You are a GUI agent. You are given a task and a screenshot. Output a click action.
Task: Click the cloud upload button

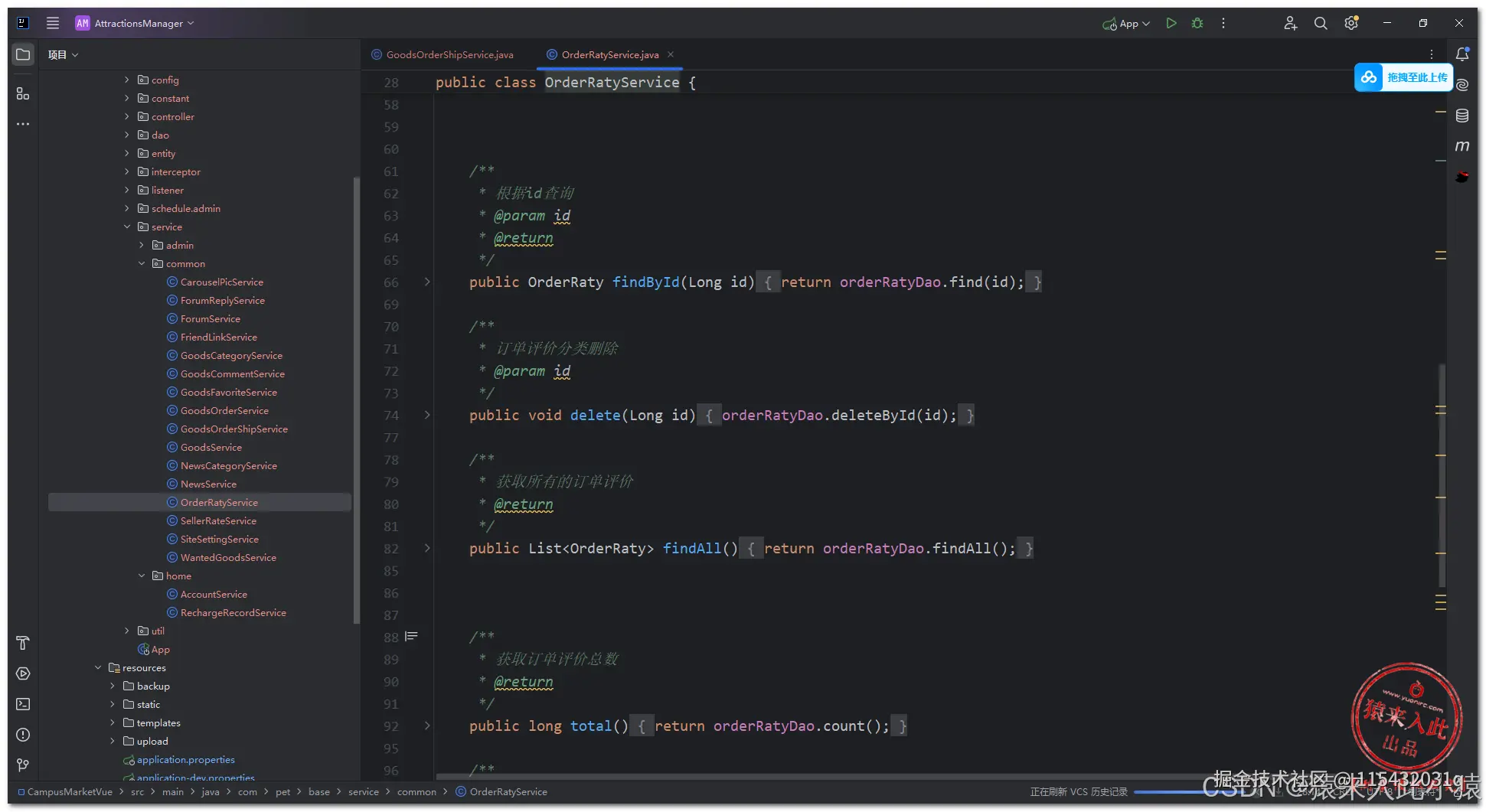[x=1403, y=77]
